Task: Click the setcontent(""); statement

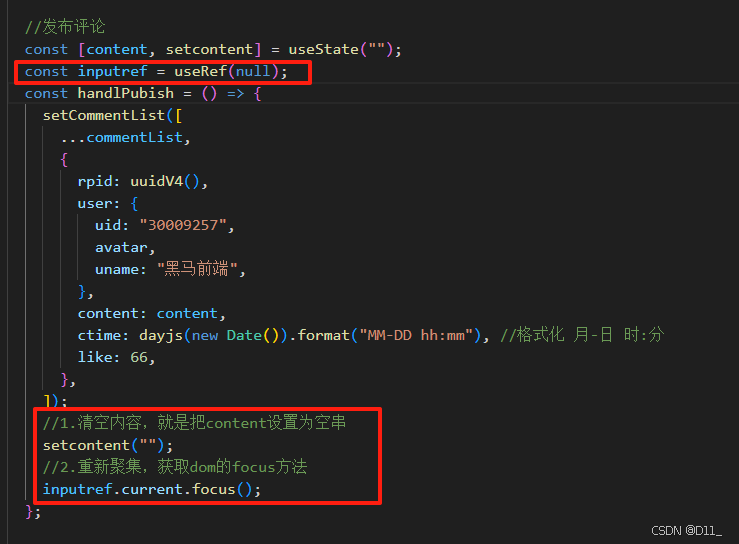Action: pos(108,445)
